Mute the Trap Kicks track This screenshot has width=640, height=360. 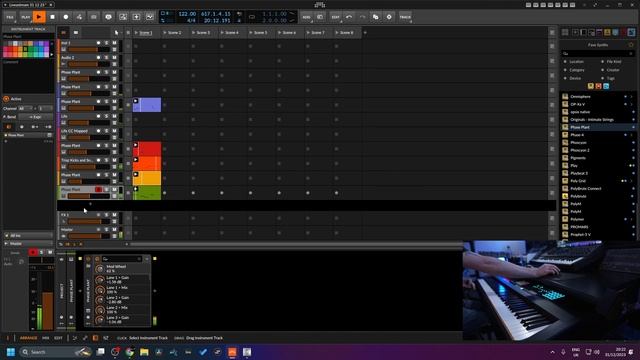coord(114,160)
